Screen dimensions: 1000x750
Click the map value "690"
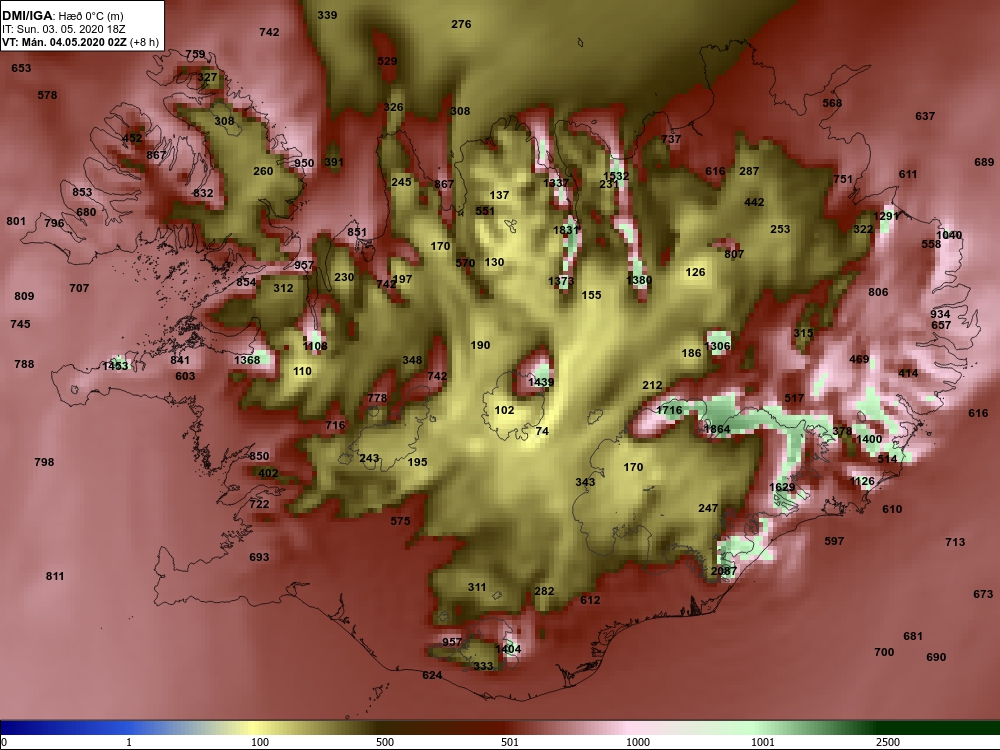936,658
